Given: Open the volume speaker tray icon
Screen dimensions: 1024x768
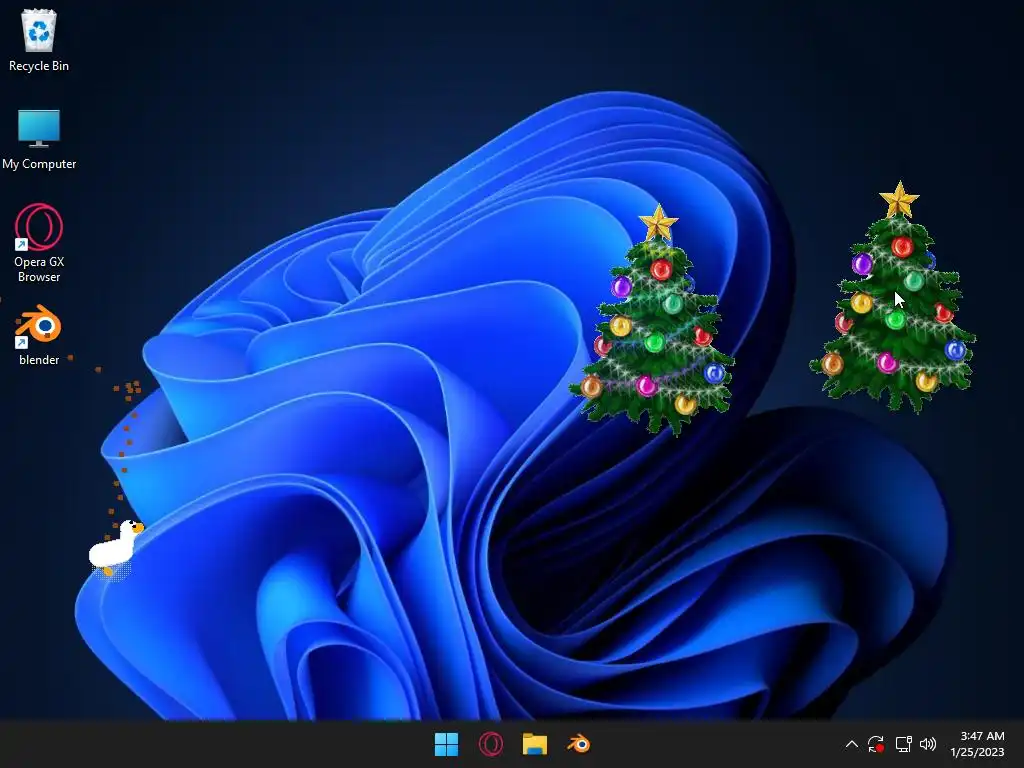Looking at the screenshot, I should pyautogui.click(x=927, y=744).
